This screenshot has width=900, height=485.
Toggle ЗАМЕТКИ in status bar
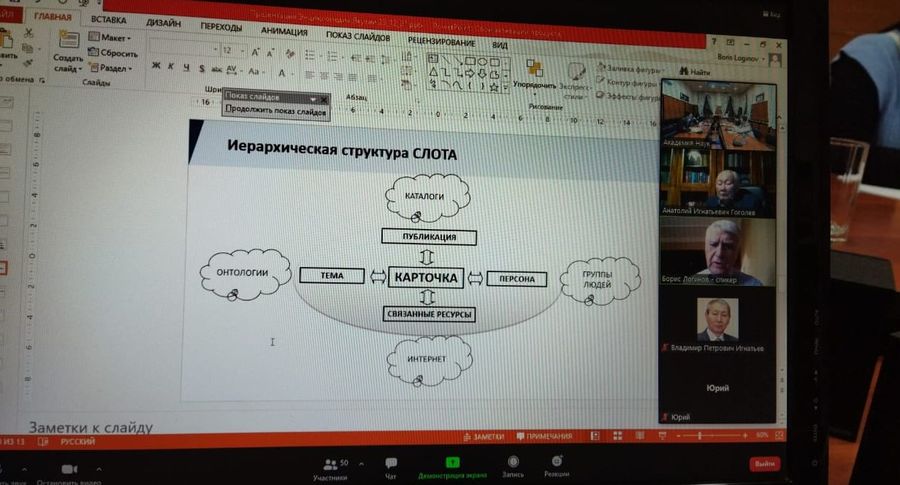click(x=484, y=437)
